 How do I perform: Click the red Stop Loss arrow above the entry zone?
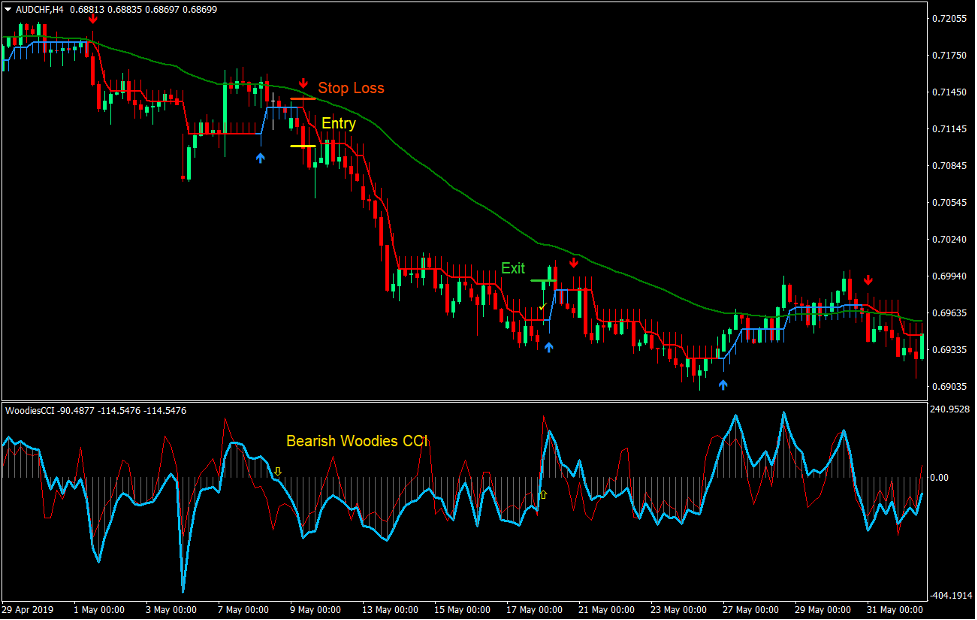pyautogui.click(x=303, y=82)
